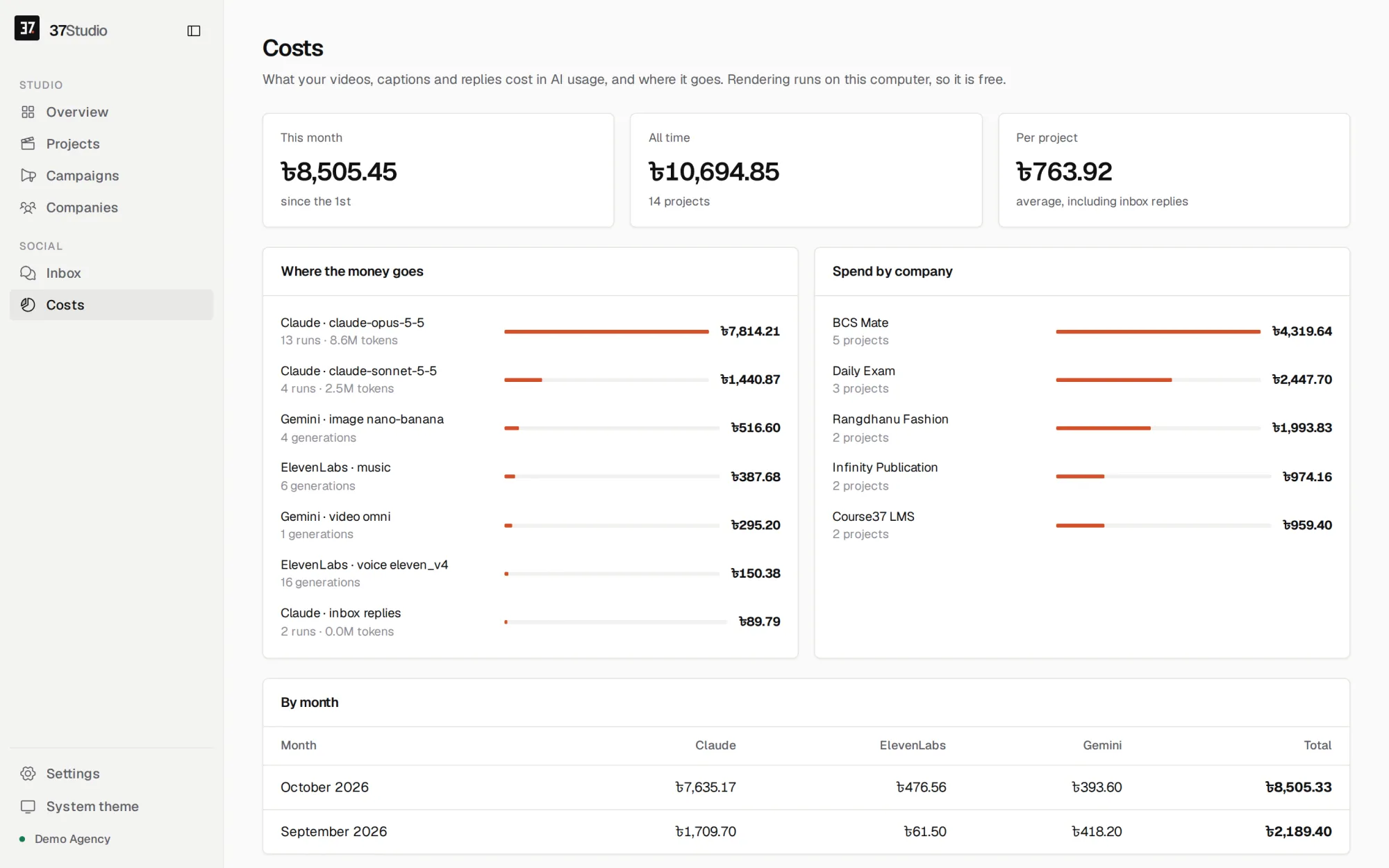The height and width of the screenshot is (868, 1389).
Task: Navigate to Companies
Action: click(x=111, y=208)
